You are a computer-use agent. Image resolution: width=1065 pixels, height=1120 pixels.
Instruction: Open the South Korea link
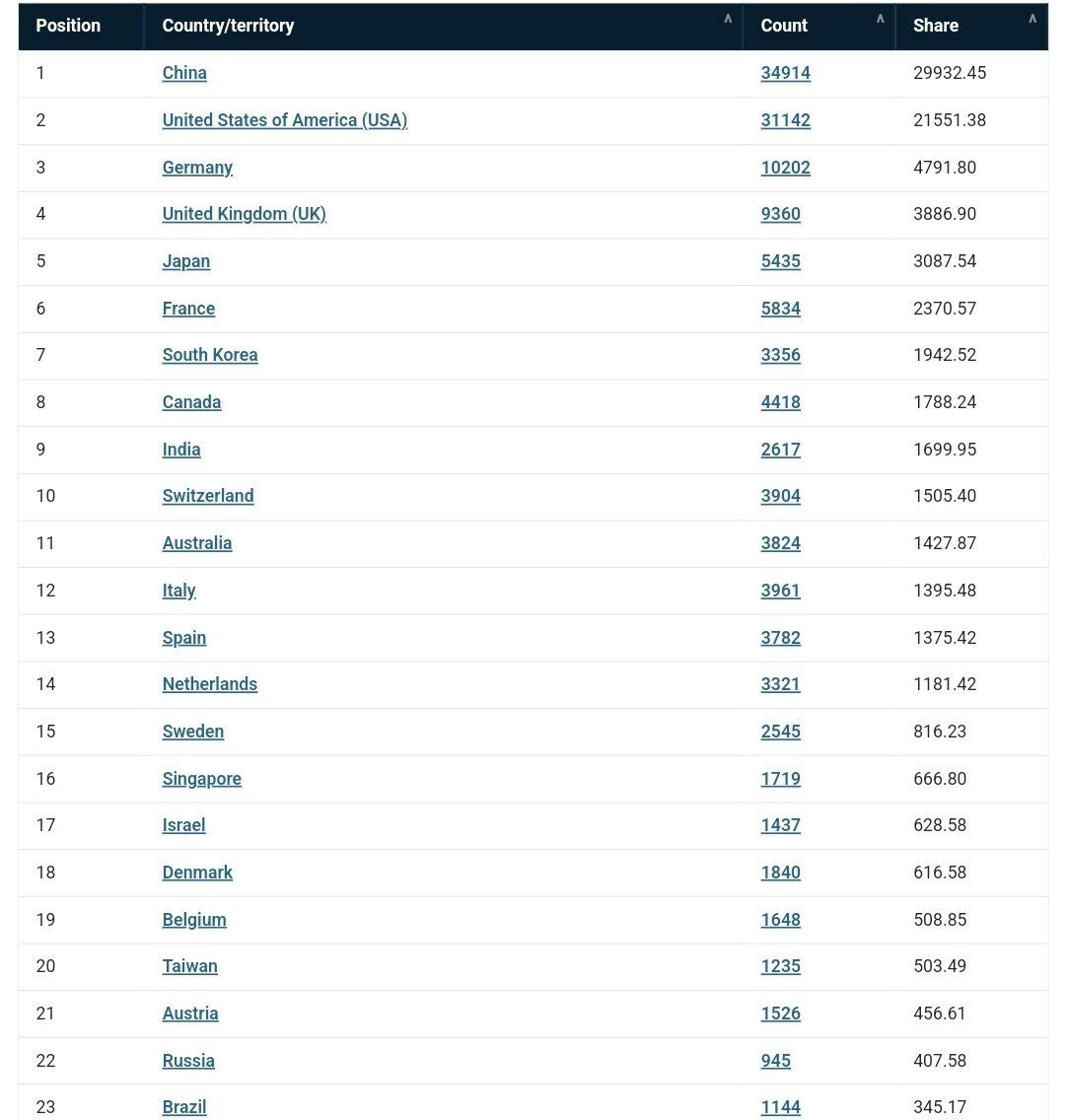point(210,355)
